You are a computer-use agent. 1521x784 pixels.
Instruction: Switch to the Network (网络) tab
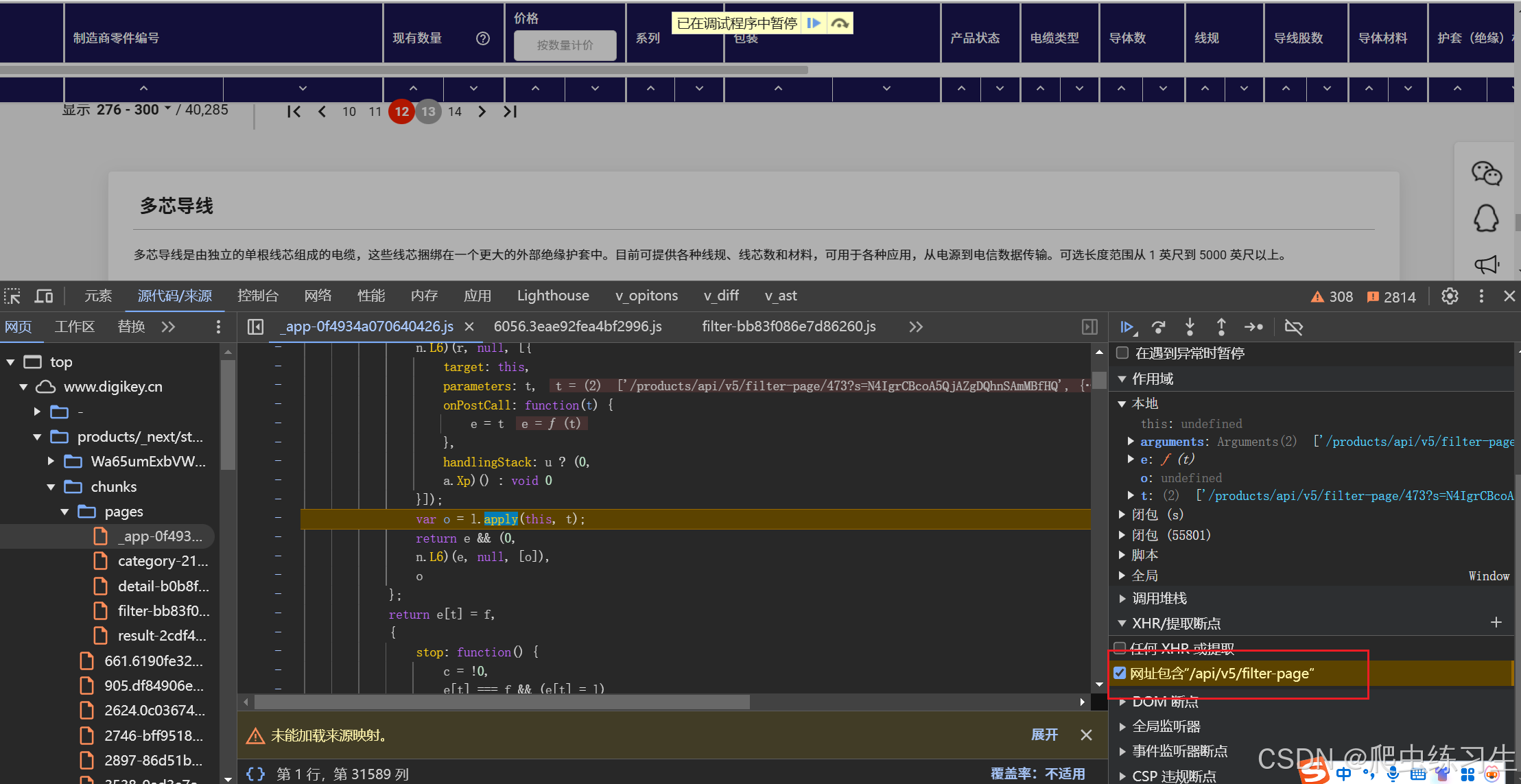[x=318, y=296]
